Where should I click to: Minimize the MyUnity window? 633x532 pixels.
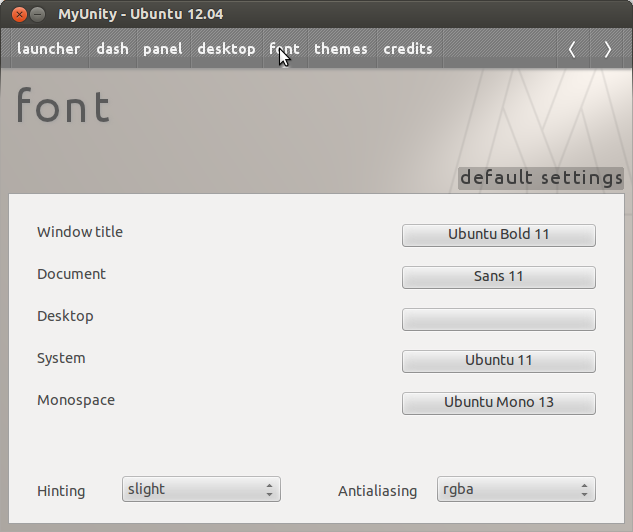pos(37,14)
